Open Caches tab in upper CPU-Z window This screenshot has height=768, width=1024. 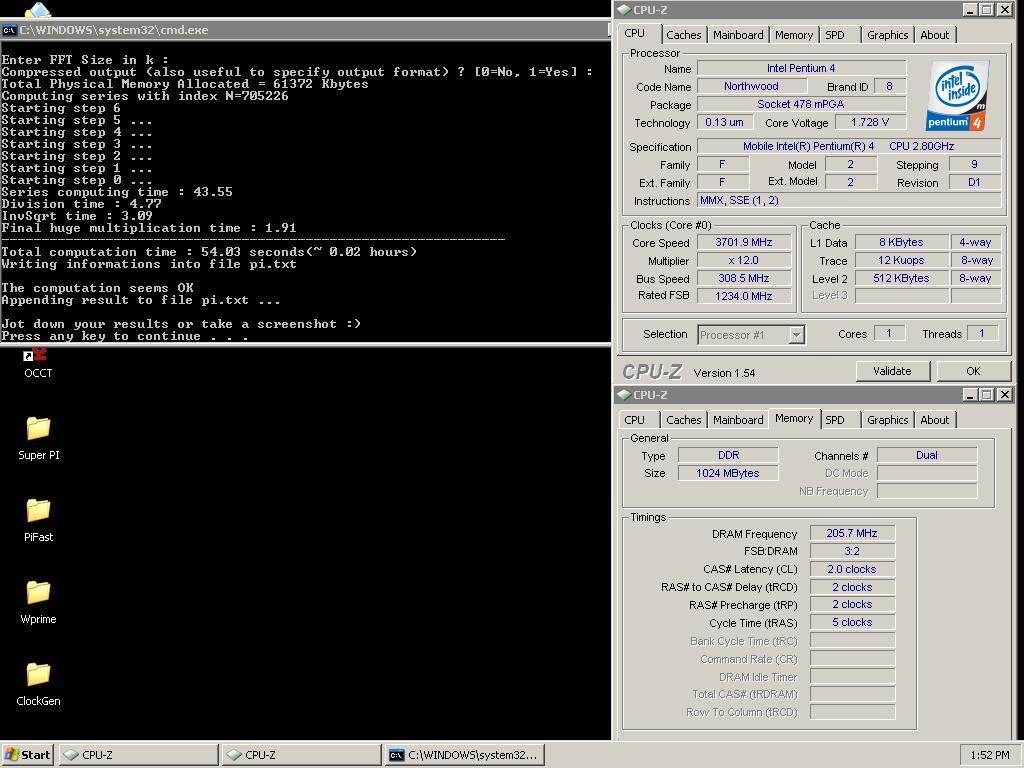pyautogui.click(x=684, y=35)
